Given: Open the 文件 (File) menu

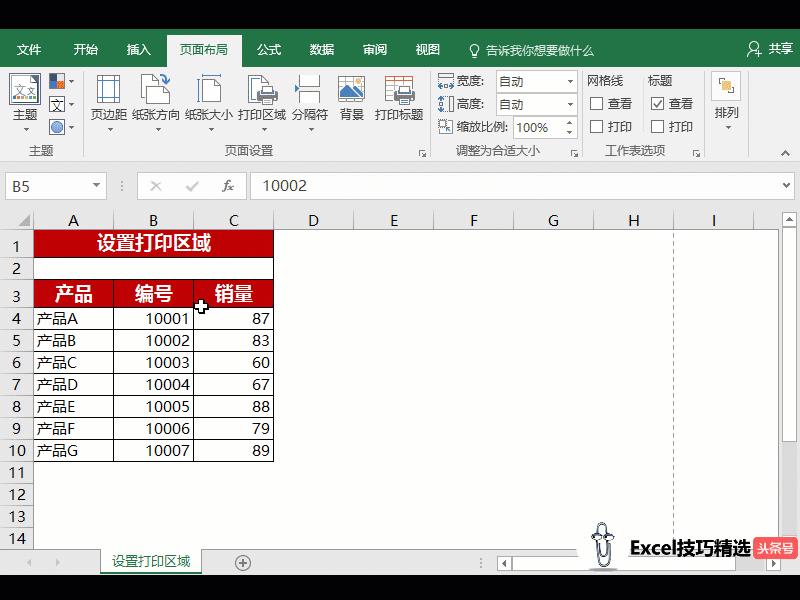Looking at the screenshot, I should [29, 48].
